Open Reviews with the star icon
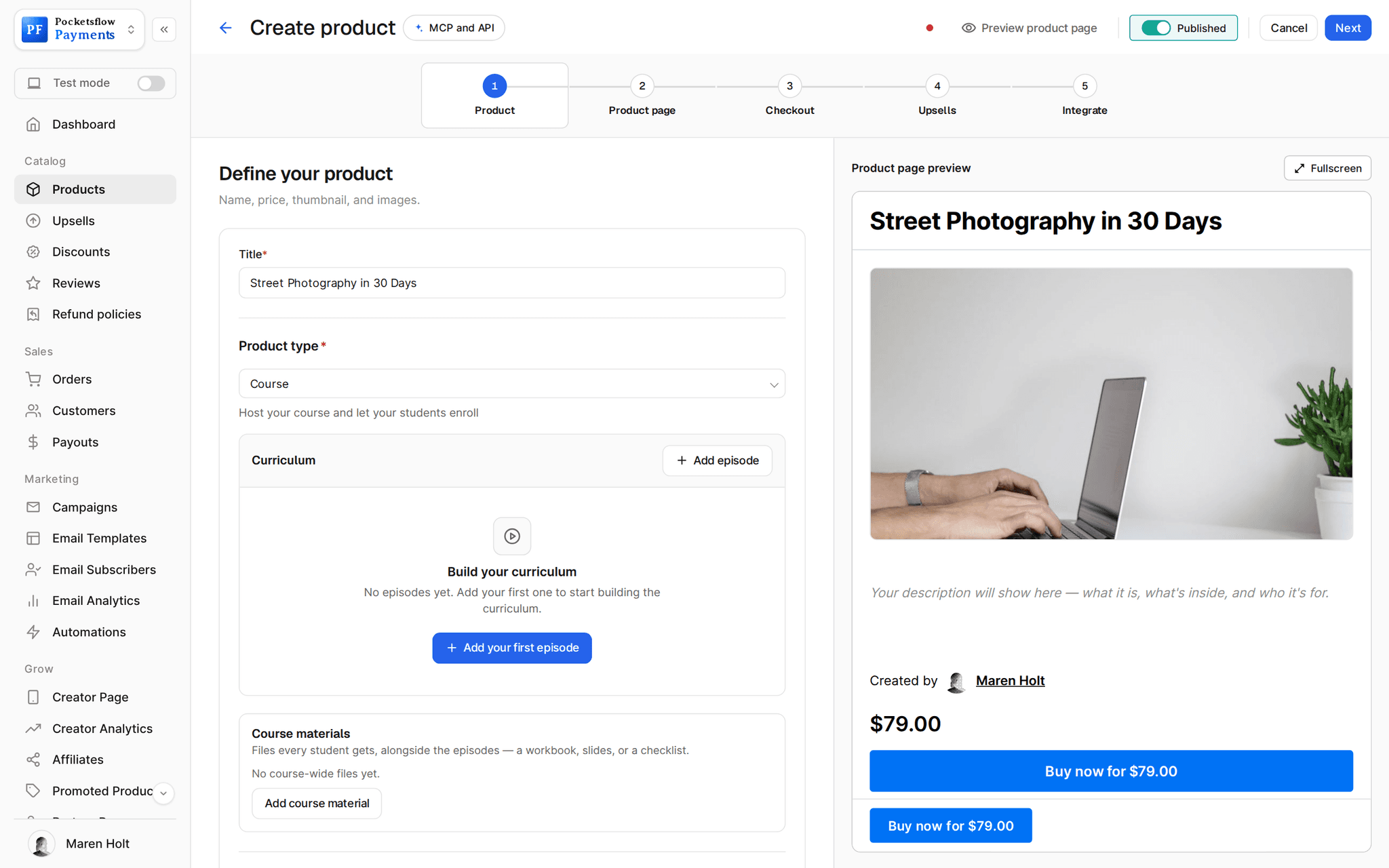Screen dimensions: 1389x868 (x=95, y=283)
